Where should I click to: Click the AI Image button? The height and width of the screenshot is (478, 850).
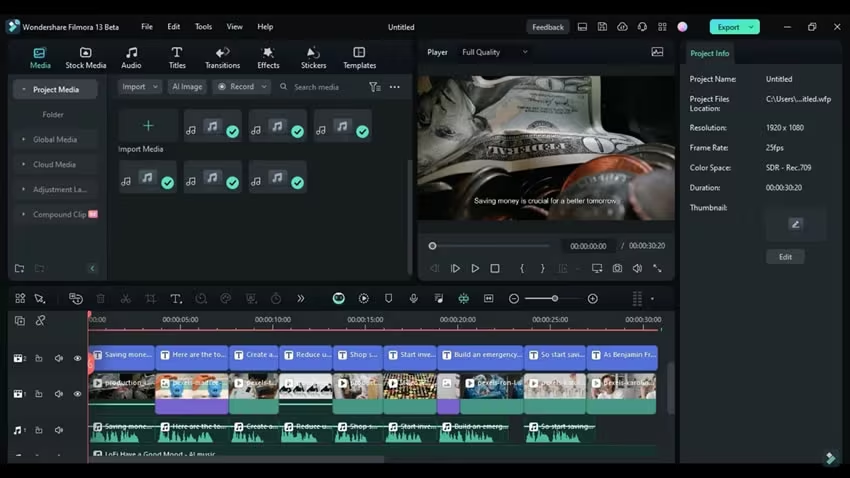coord(187,87)
